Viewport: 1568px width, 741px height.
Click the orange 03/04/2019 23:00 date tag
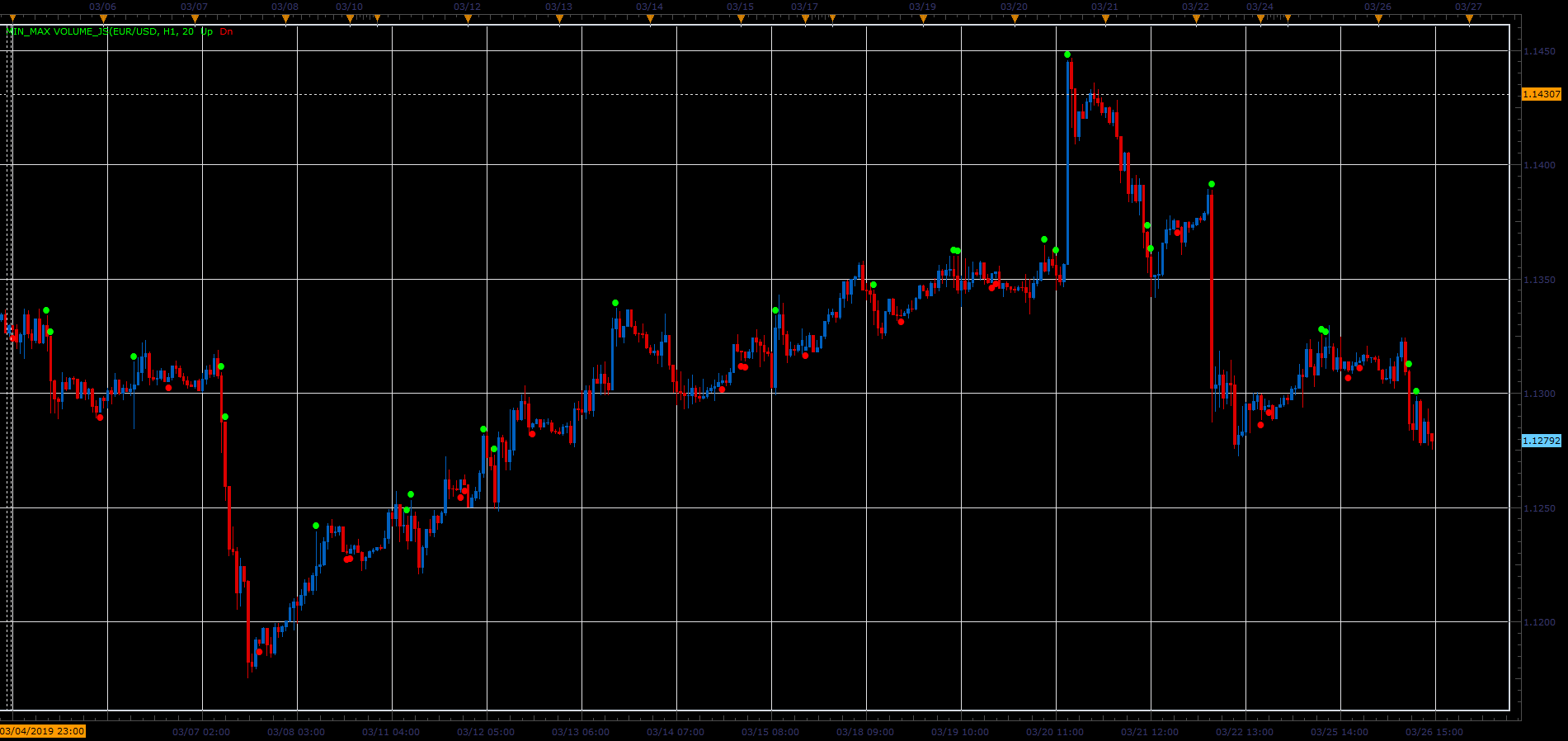42,731
